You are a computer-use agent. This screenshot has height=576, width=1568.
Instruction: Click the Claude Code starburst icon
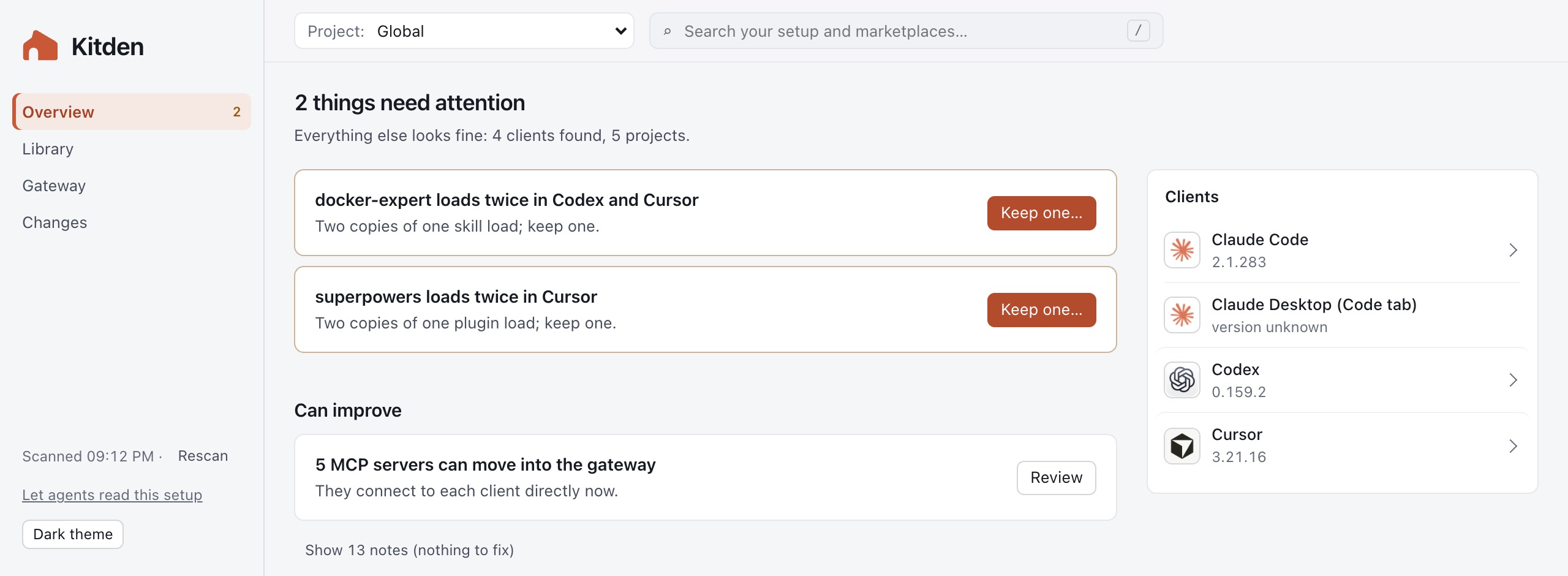point(1182,250)
